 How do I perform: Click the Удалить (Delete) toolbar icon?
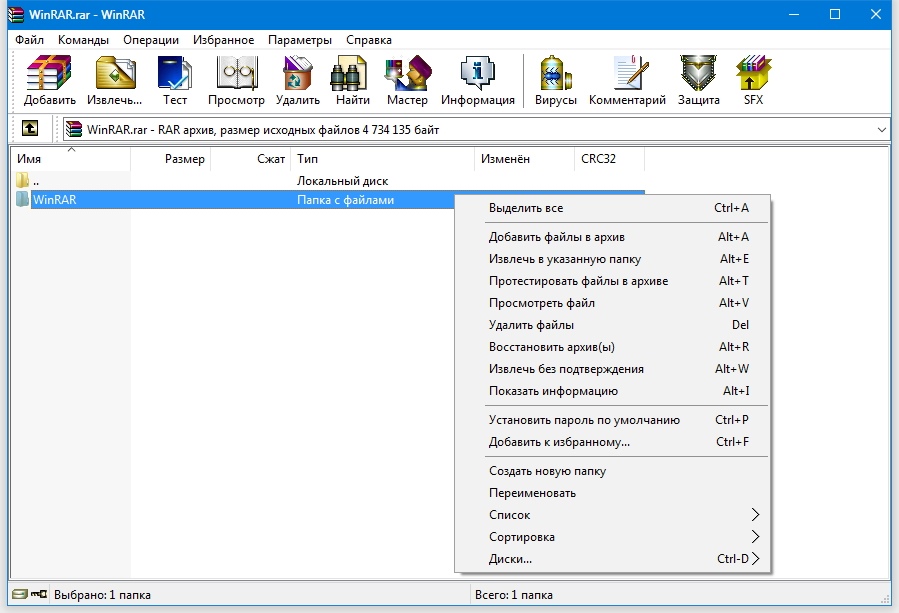pyautogui.click(x=297, y=80)
